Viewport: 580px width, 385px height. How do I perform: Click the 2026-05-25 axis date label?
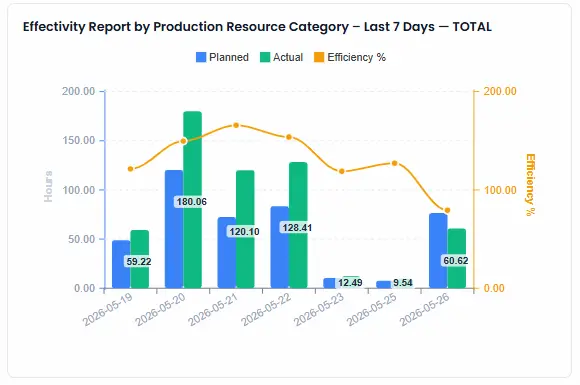pos(372,310)
